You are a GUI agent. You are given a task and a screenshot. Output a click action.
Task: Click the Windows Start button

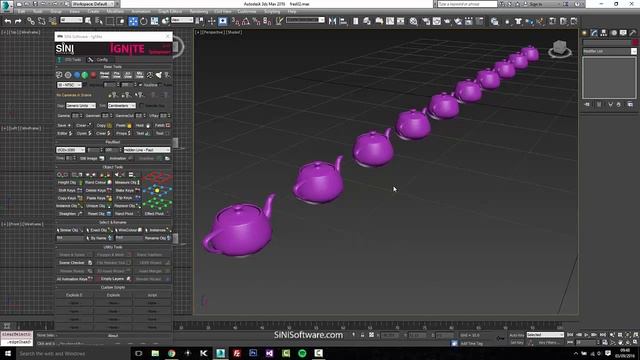pyautogui.click(x=7, y=353)
